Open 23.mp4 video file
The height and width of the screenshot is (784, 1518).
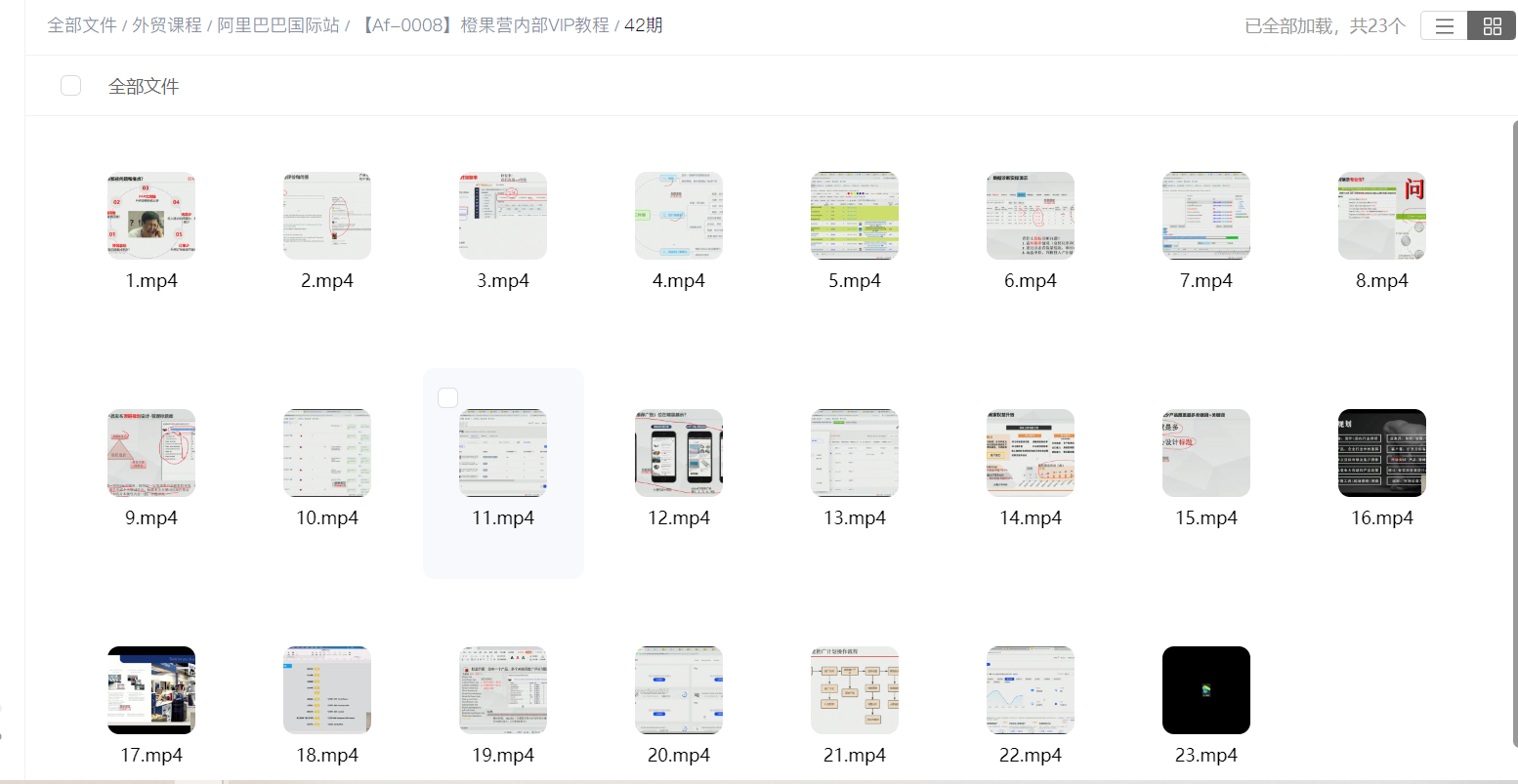[x=1206, y=690]
